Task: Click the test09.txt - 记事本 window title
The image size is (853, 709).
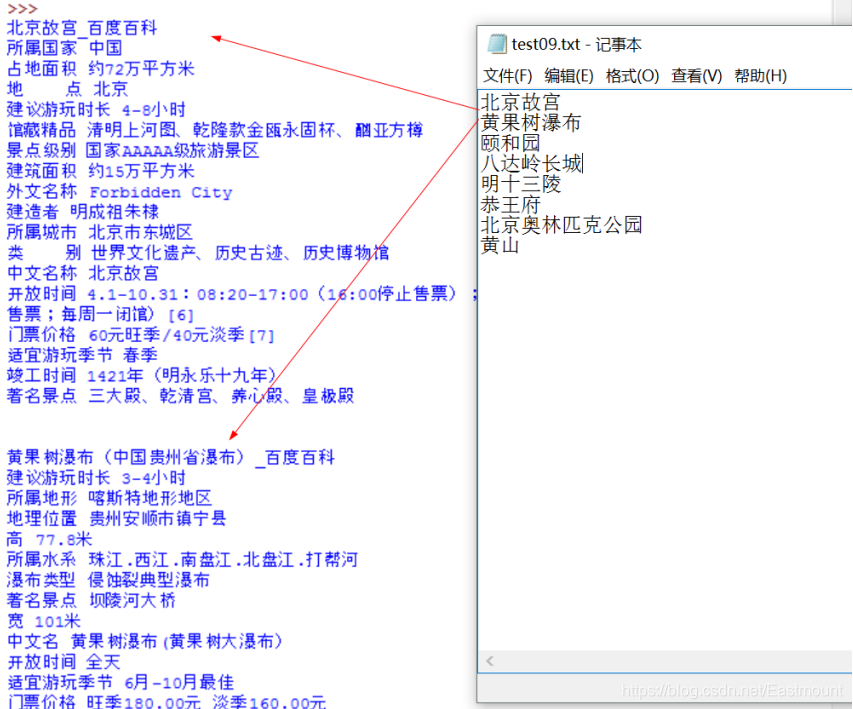Action: pyautogui.click(x=576, y=44)
